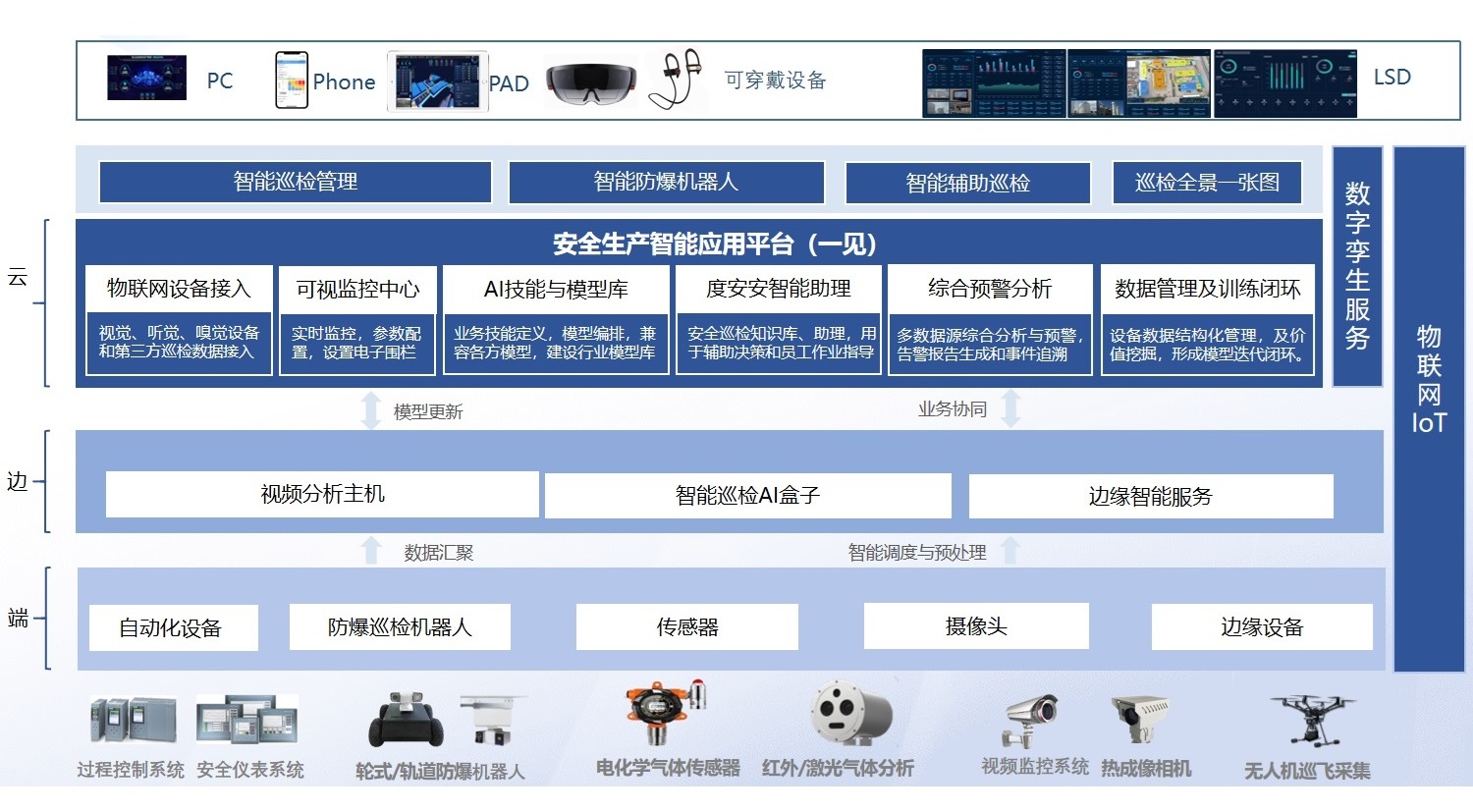Click the LSD label
Image resolution: width=1473 pixels, height=812 pixels.
pos(1392,77)
